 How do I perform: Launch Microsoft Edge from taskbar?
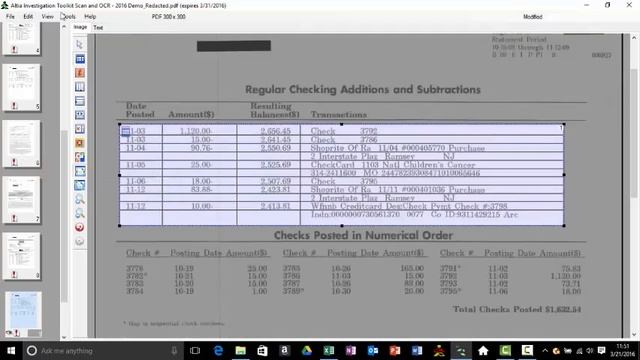tap(218, 351)
